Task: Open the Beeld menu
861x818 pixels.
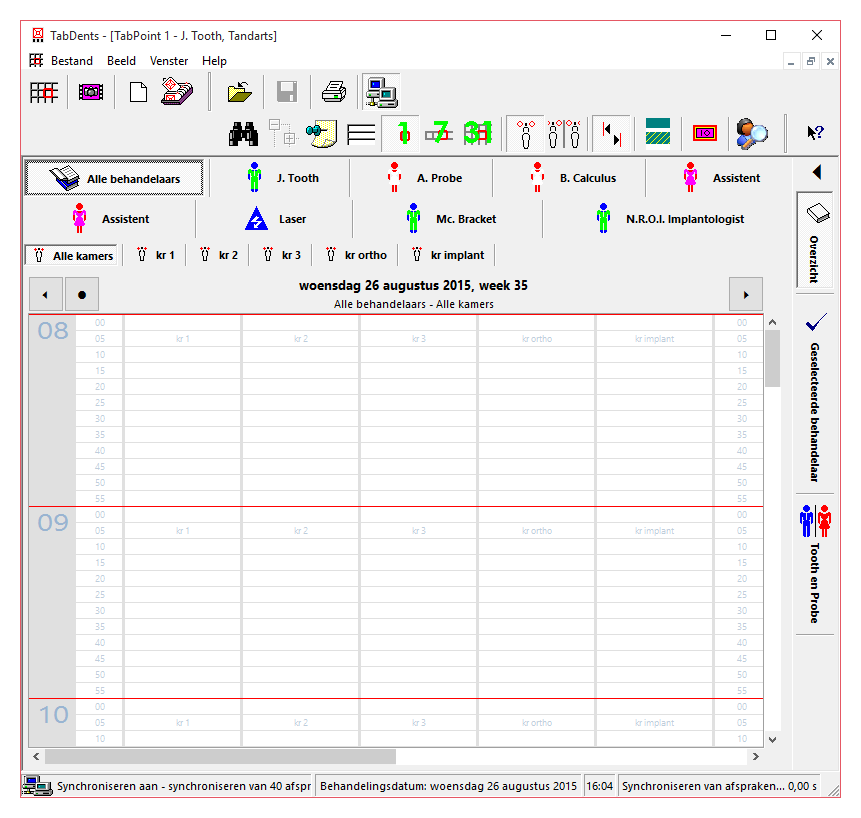Action: (x=121, y=61)
